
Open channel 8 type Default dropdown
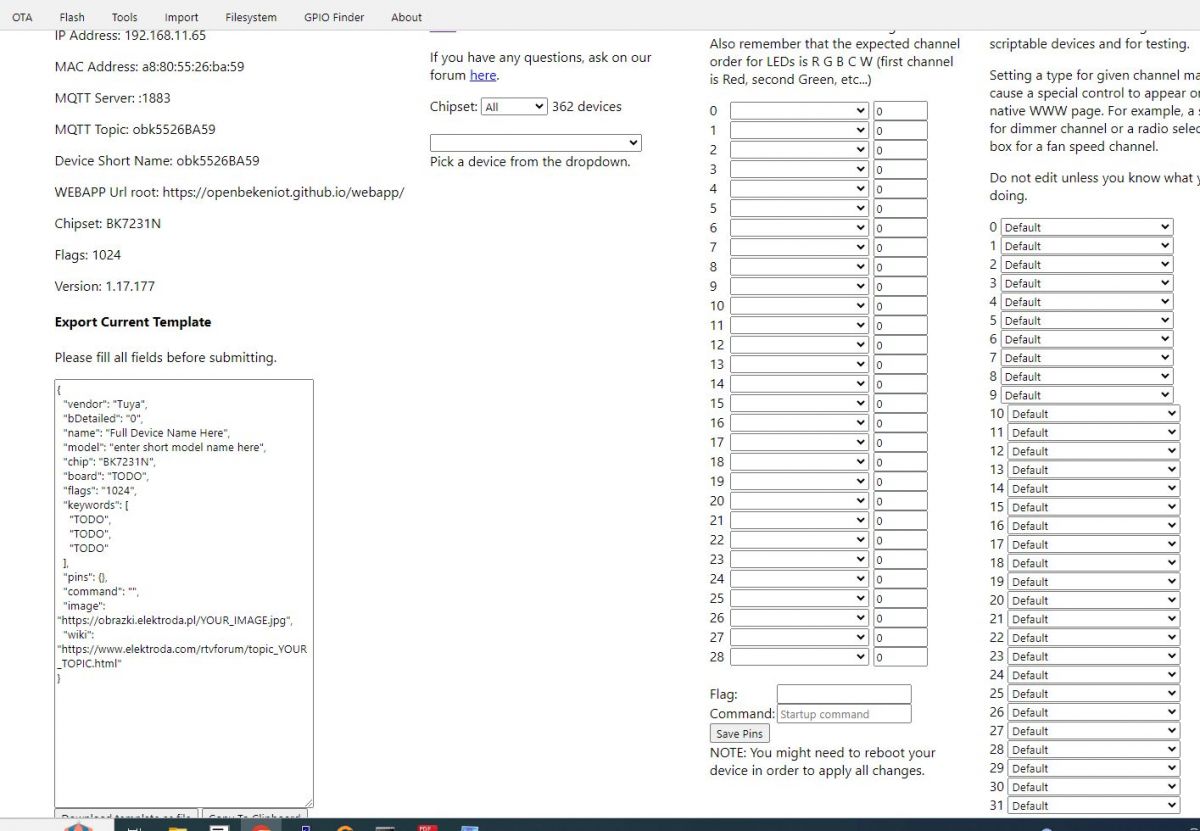(1086, 376)
